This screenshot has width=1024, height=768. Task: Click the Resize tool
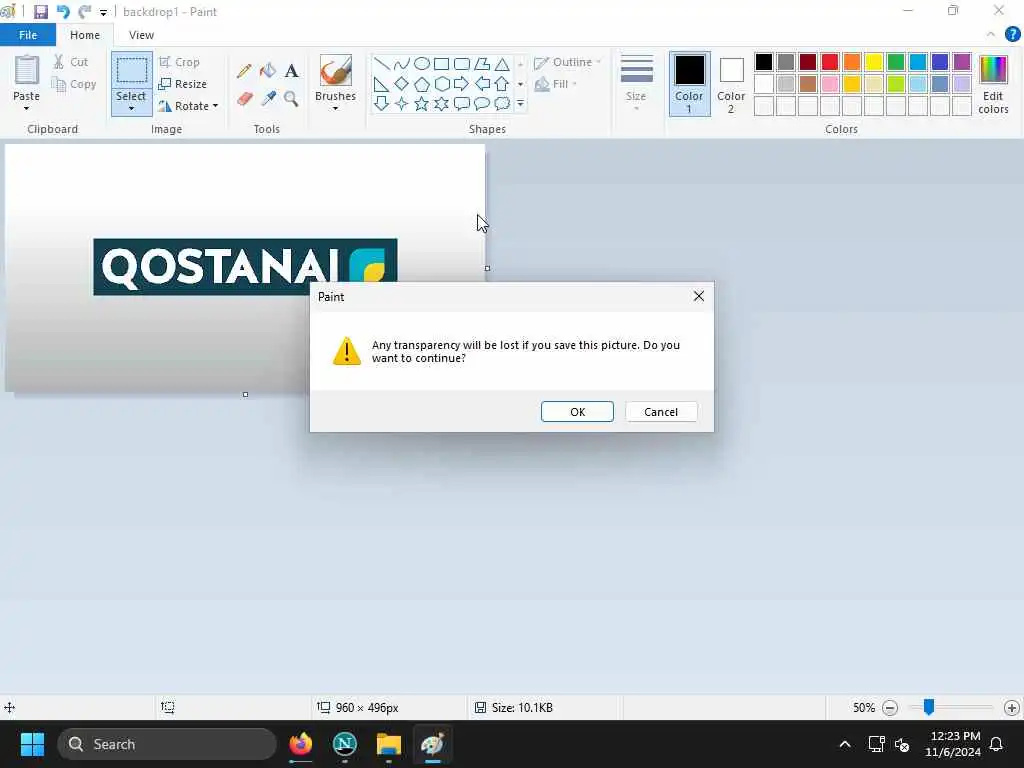183,84
